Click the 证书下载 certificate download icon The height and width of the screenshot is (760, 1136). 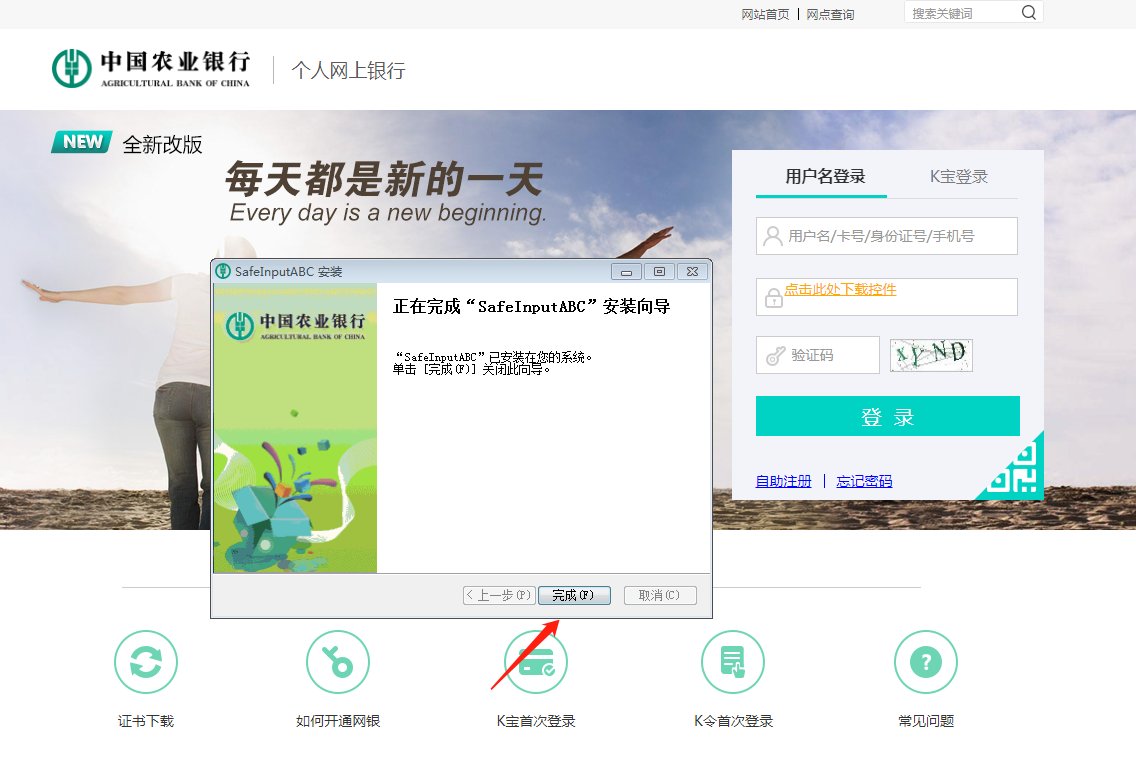tap(145, 661)
